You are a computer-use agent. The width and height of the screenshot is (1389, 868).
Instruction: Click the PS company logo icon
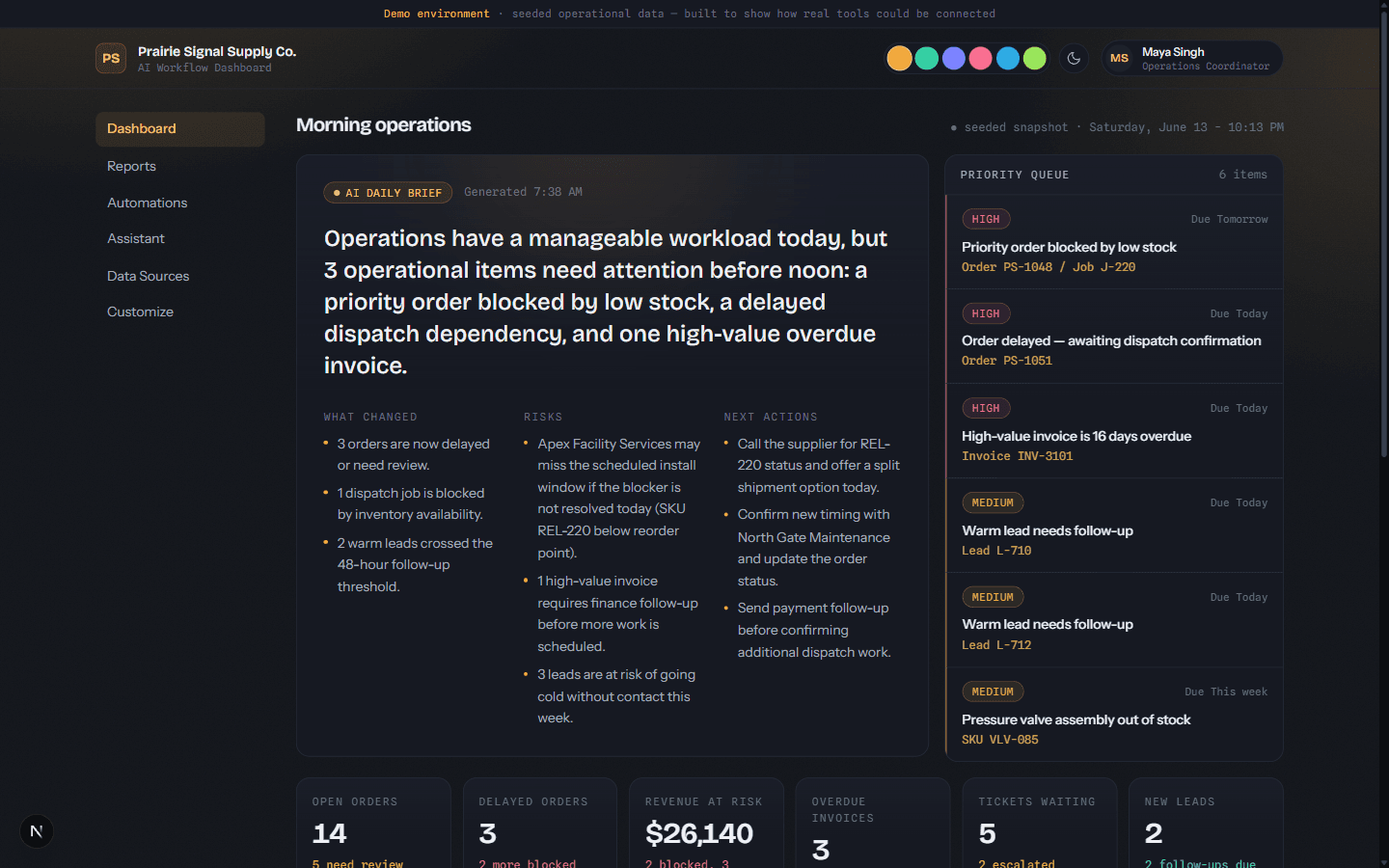tap(111, 58)
